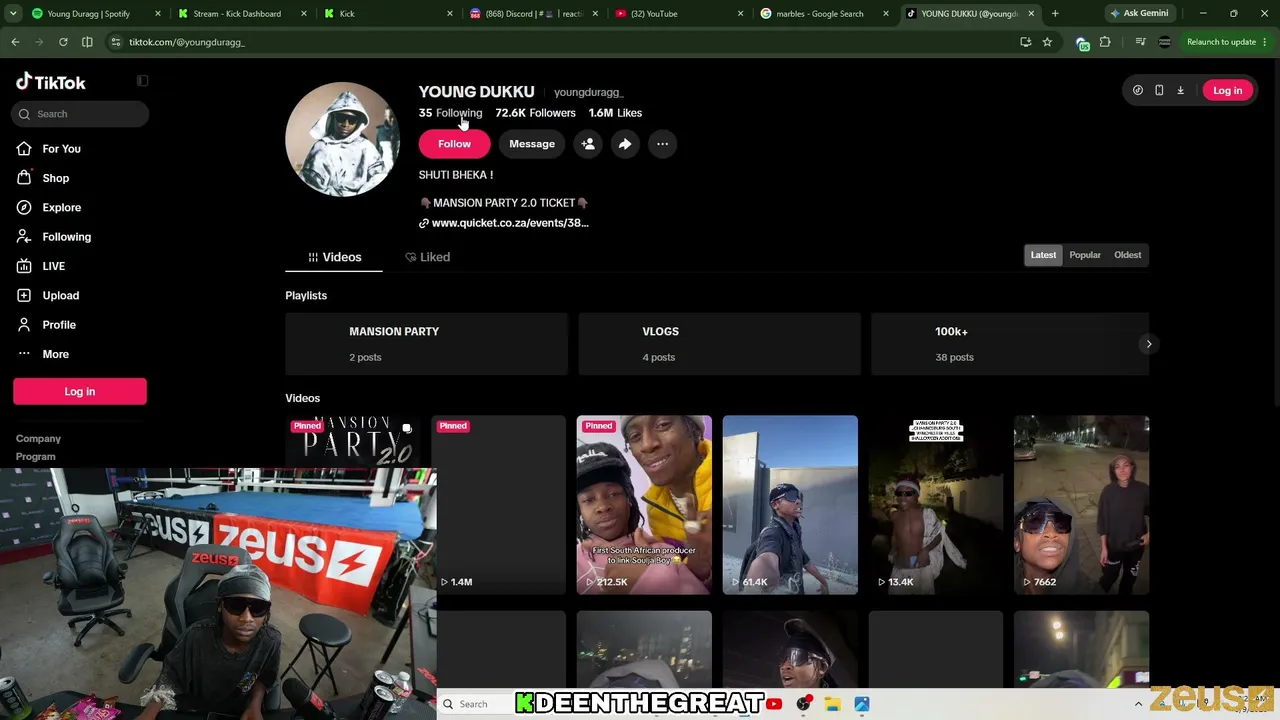Switch to the Spotify browser tab
The height and width of the screenshot is (720, 1280).
click(x=95, y=14)
